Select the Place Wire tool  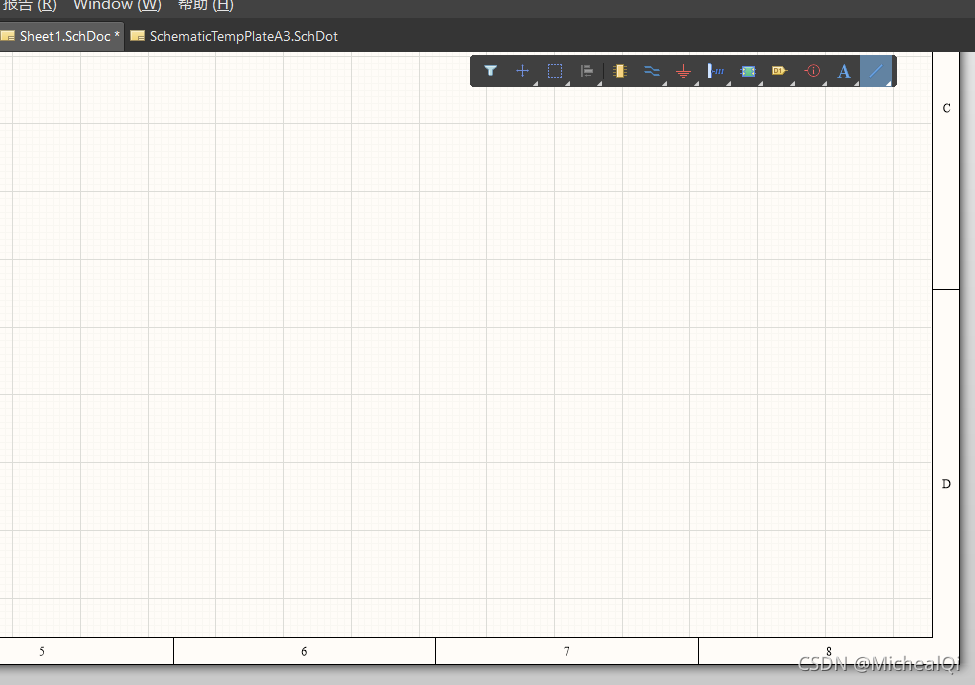coord(651,71)
